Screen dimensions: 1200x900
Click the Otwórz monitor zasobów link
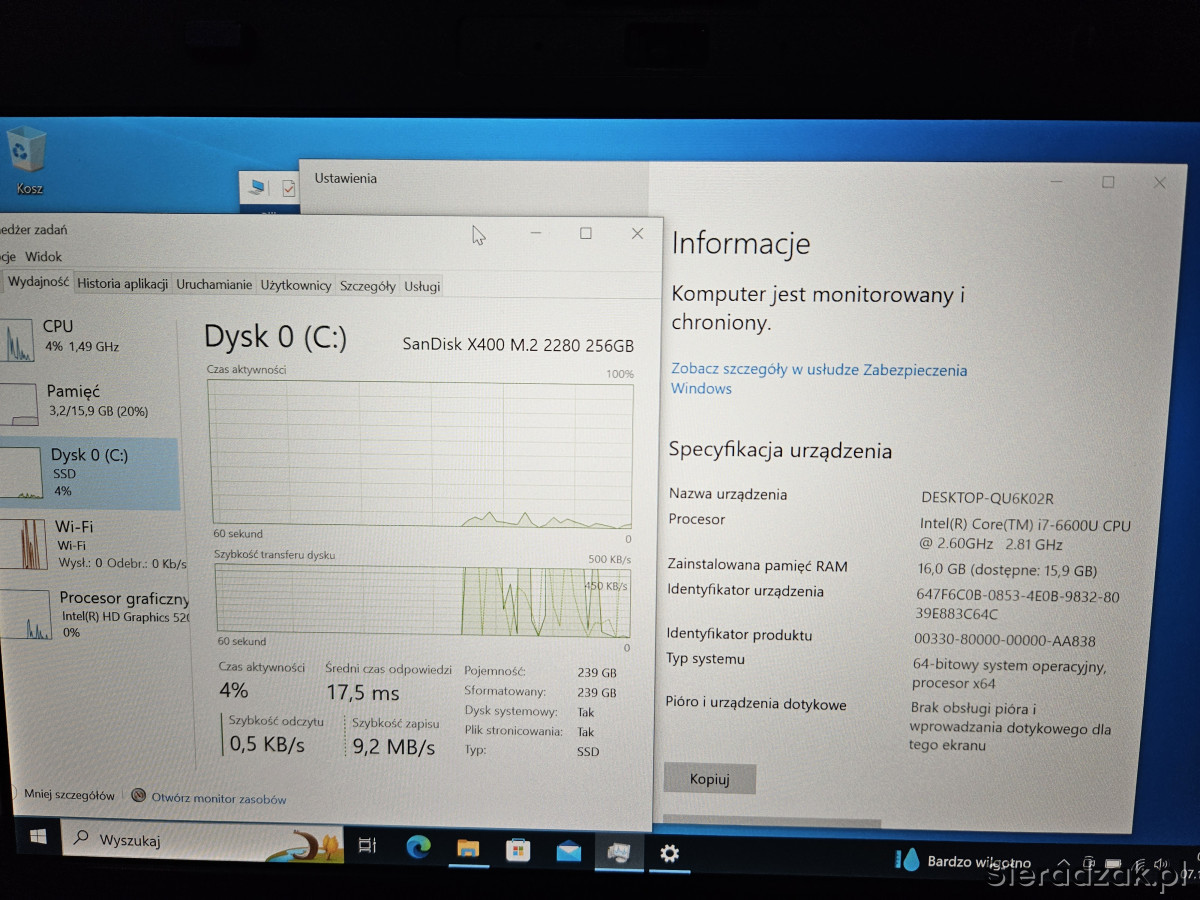pos(218,799)
